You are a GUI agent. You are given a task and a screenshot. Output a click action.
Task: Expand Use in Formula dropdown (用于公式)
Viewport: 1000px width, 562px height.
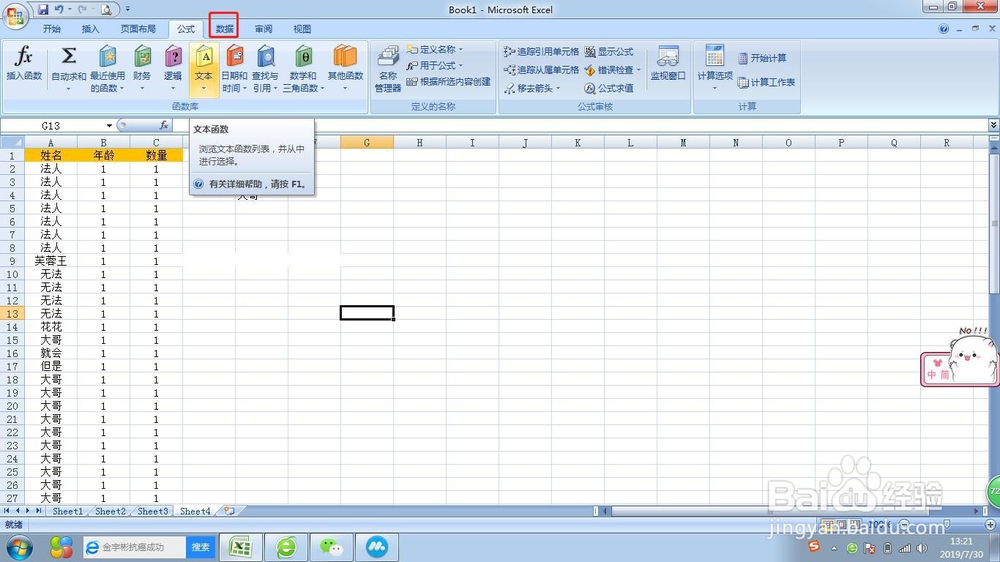click(x=460, y=66)
